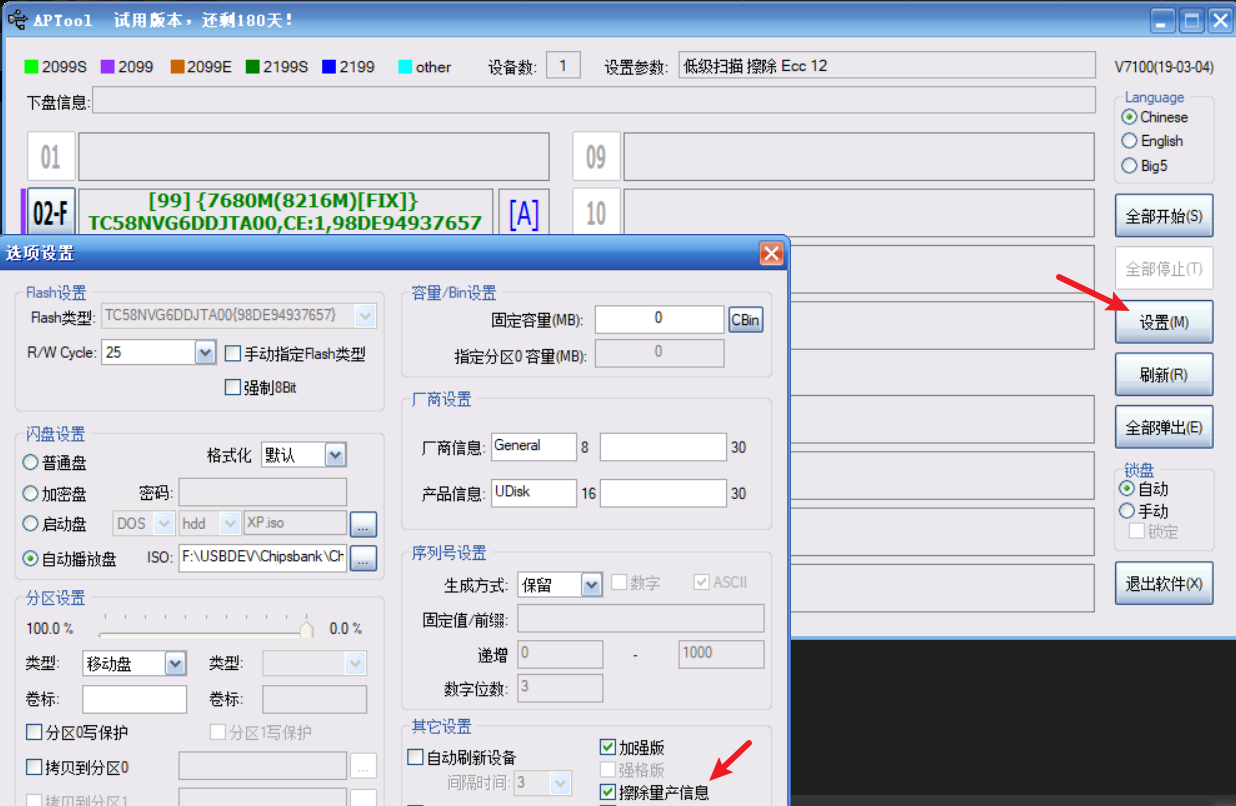The width and height of the screenshot is (1236, 806).
Task: Click the 02-F device slot icon
Action: [50, 213]
